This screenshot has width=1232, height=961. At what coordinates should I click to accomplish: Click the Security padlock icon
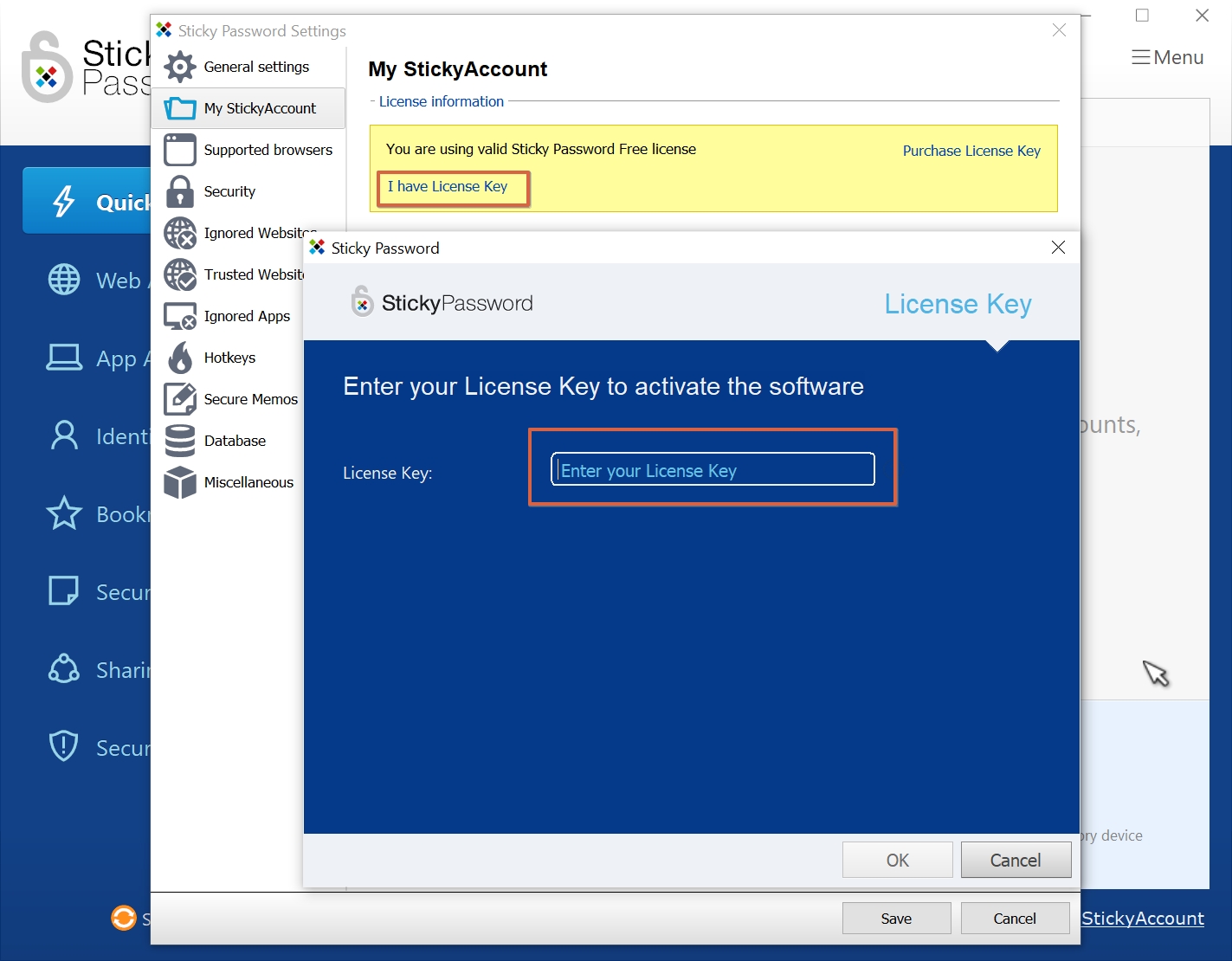pyautogui.click(x=180, y=191)
